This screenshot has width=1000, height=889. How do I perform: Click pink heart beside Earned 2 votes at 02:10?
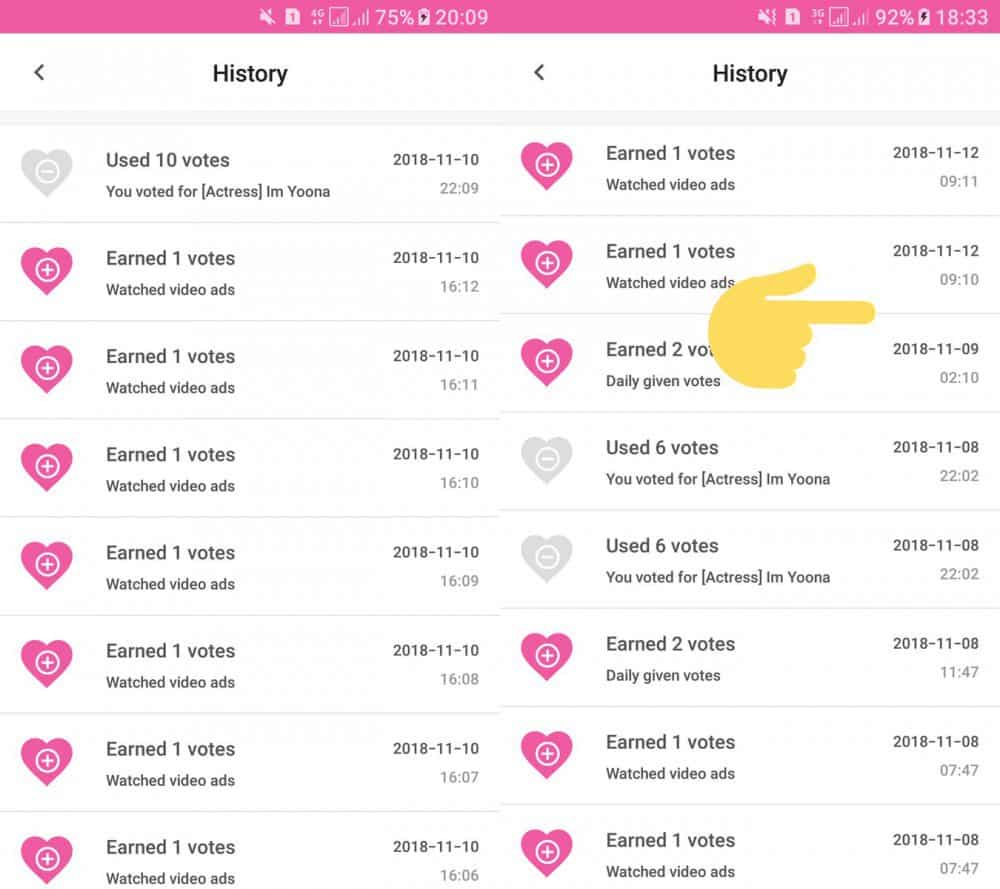pyautogui.click(x=547, y=362)
